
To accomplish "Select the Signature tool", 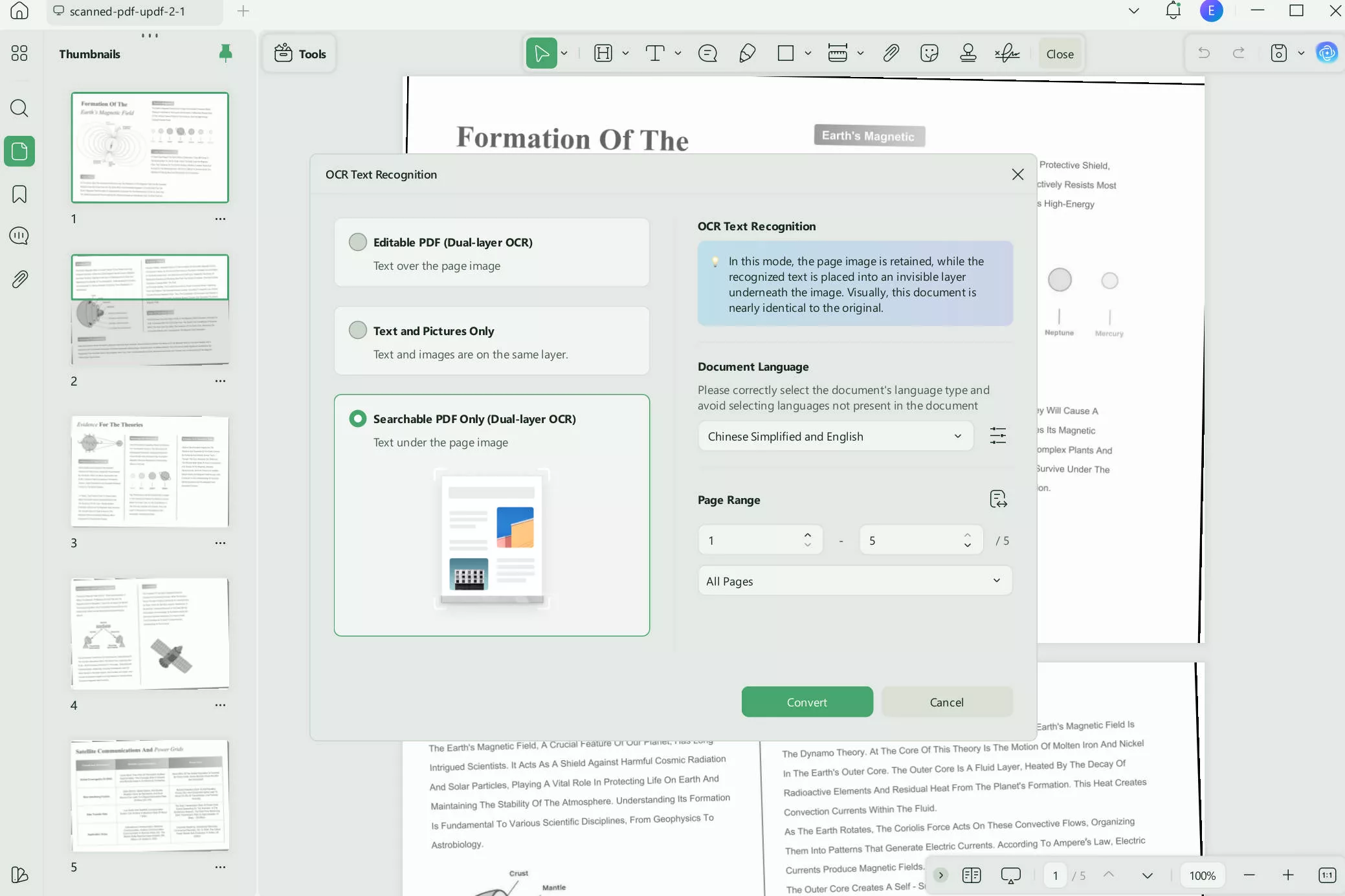I will 1005,53.
